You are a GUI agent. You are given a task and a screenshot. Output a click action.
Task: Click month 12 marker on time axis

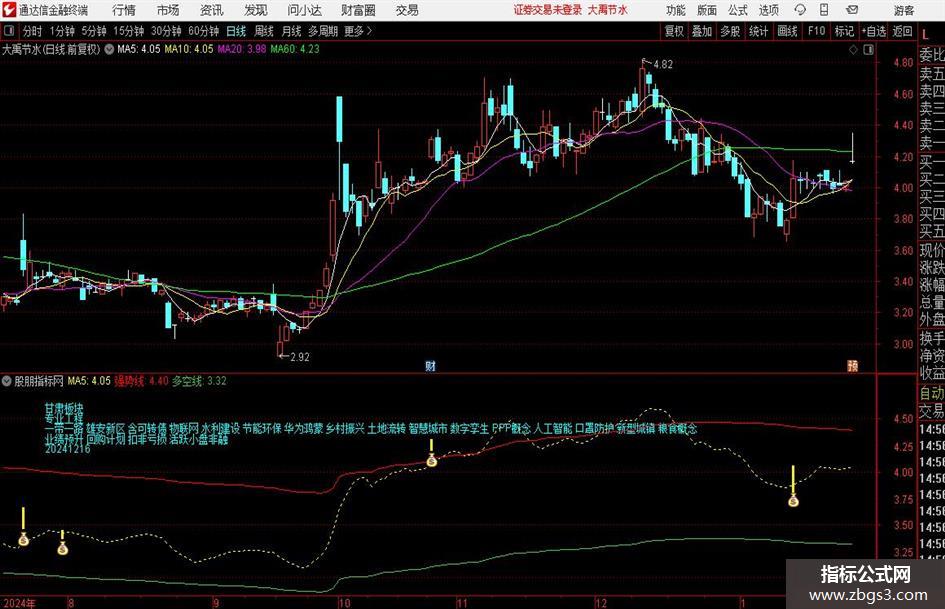601,602
